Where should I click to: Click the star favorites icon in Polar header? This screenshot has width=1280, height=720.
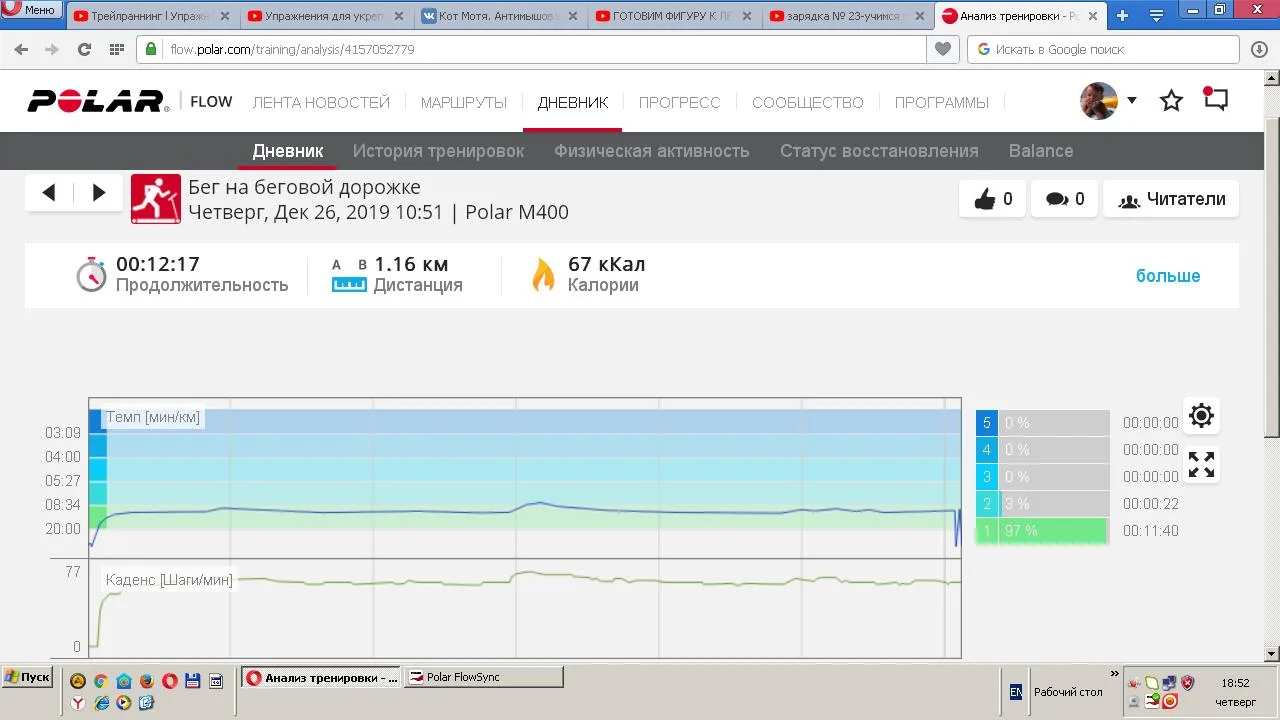point(1171,101)
